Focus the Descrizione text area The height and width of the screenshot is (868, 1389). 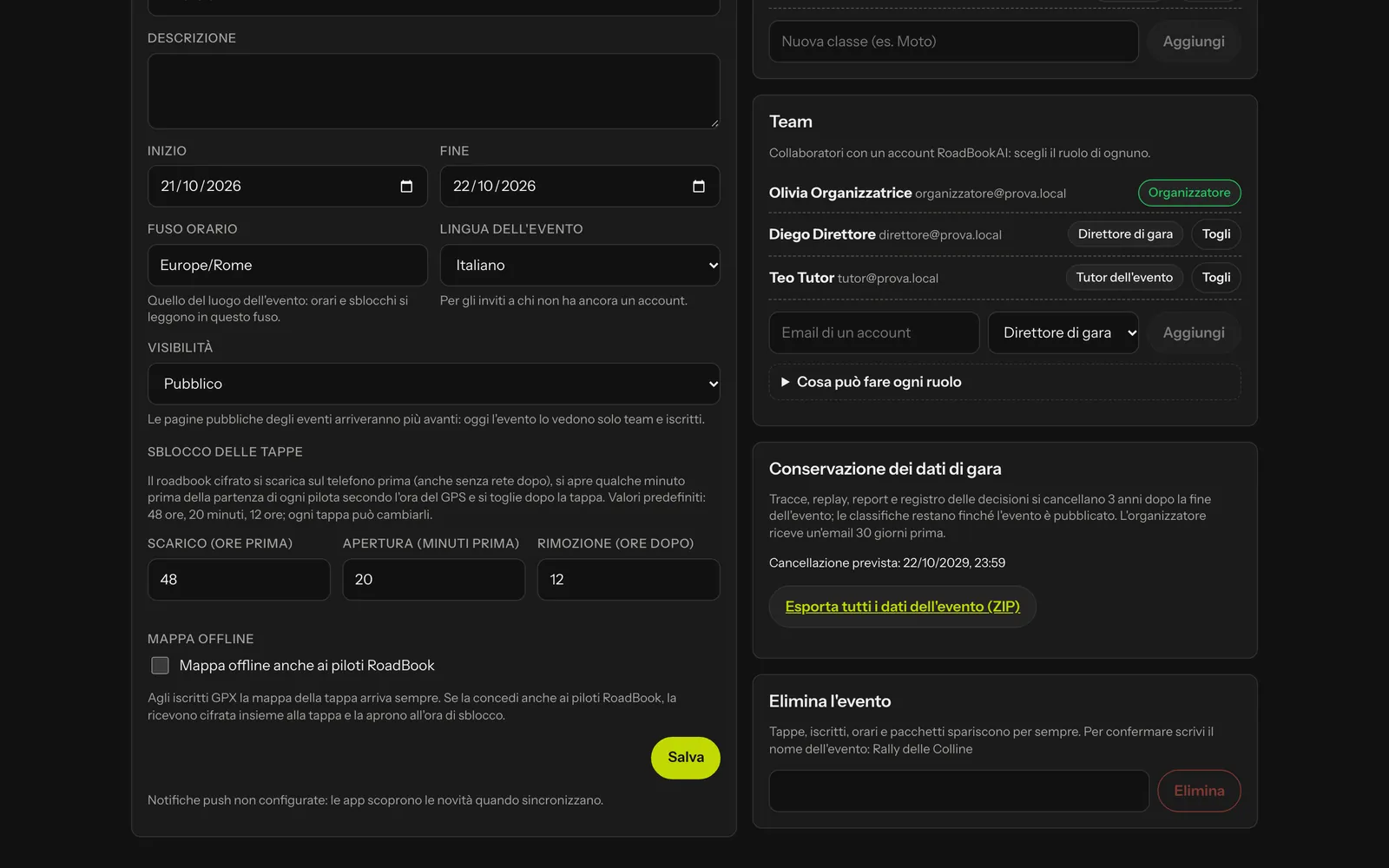point(434,91)
